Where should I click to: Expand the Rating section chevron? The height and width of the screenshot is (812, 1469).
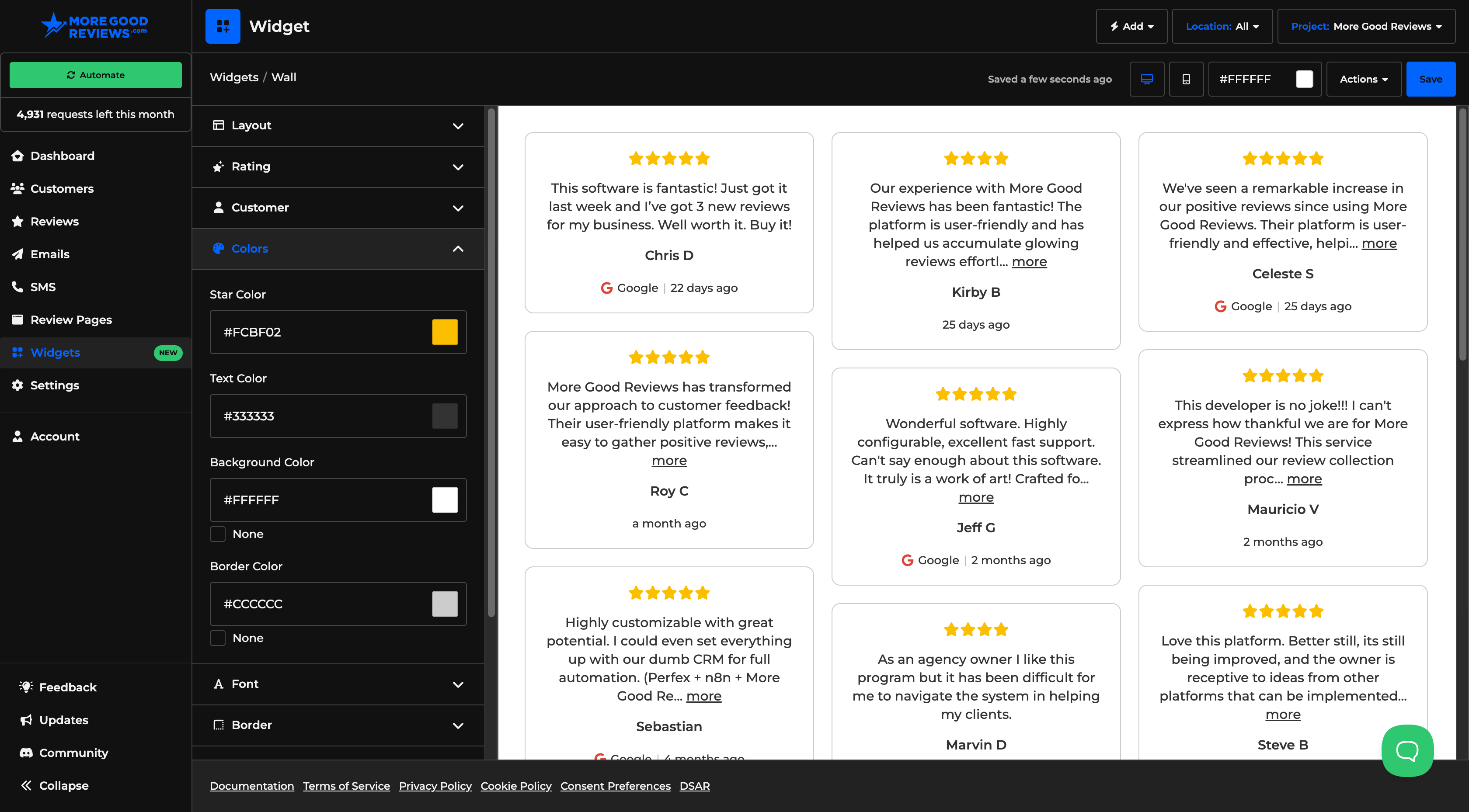pos(458,167)
